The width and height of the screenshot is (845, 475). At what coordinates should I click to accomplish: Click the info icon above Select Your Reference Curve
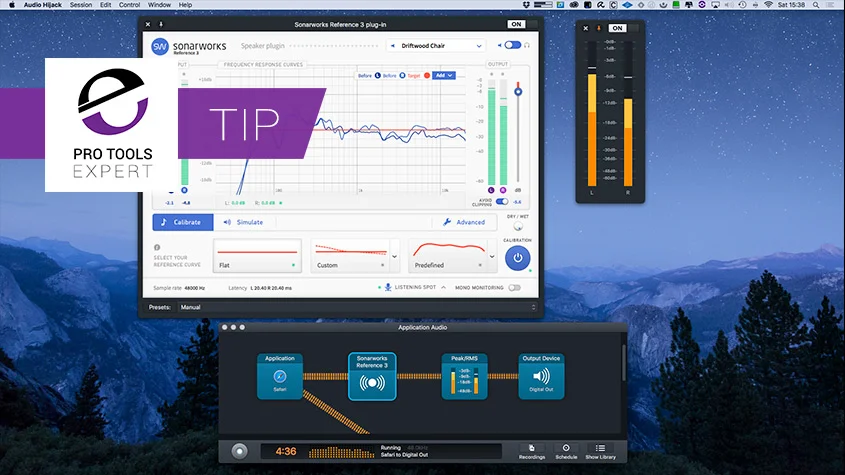click(x=157, y=247)
